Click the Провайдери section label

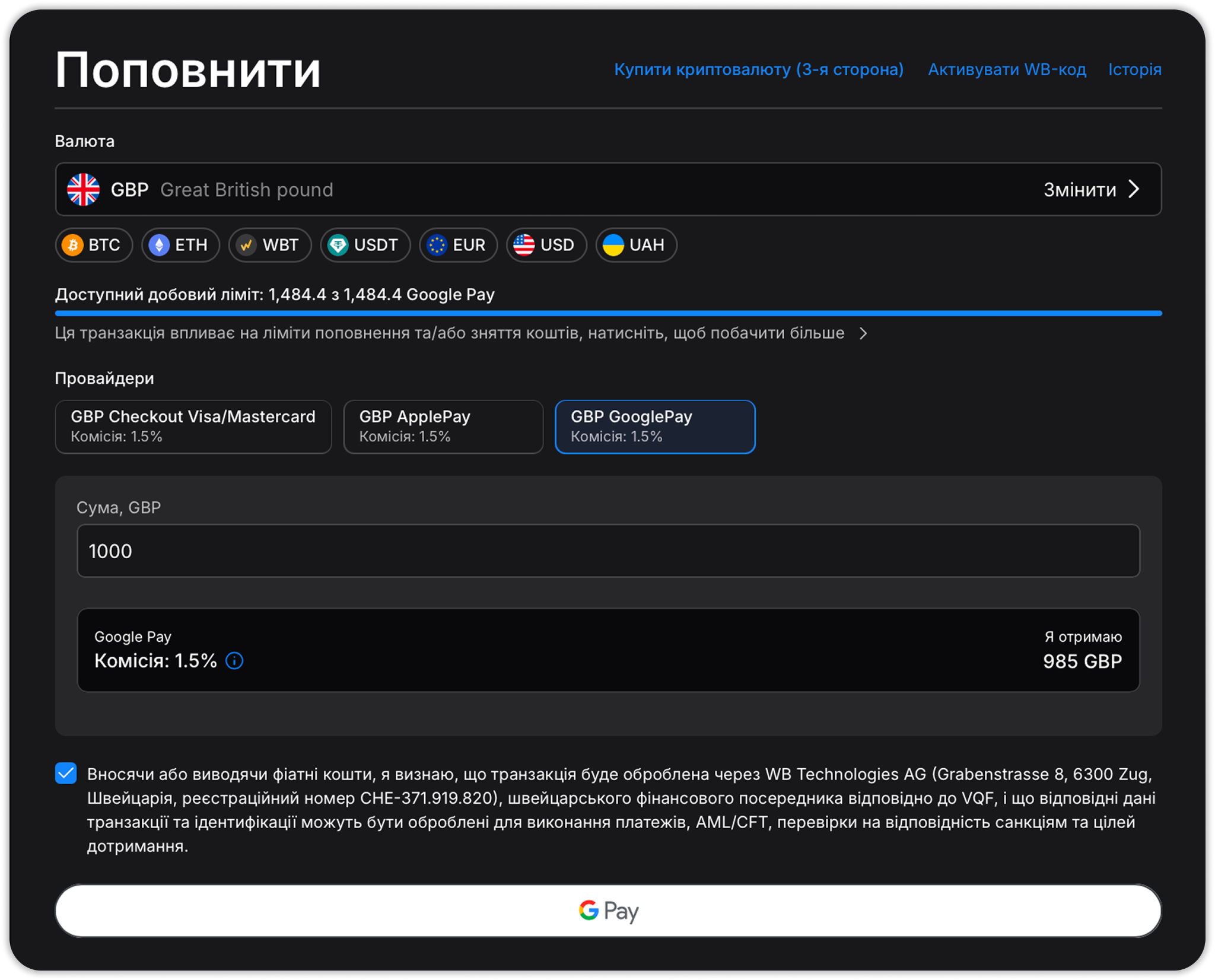pos(104,378)
